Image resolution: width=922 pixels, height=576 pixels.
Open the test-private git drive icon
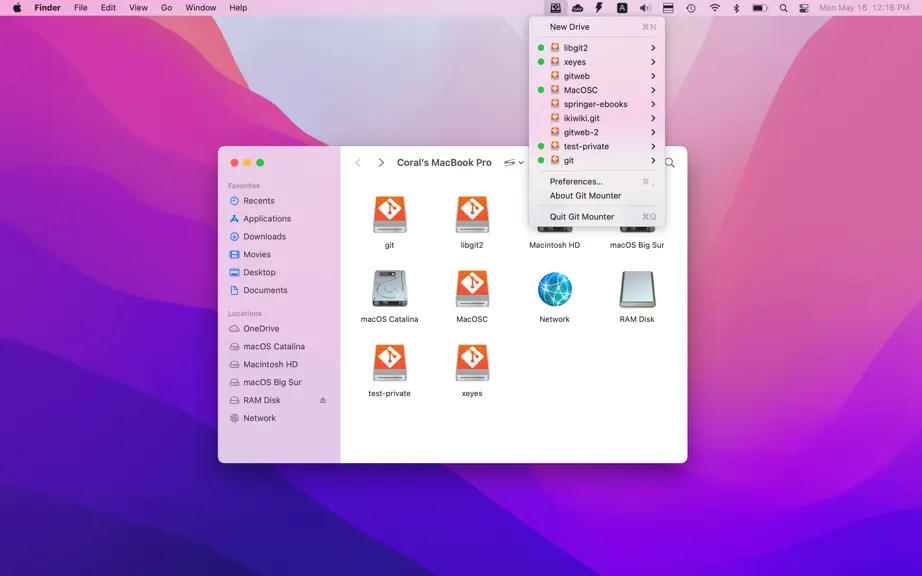pyautogui.click(x=389, y=363)
